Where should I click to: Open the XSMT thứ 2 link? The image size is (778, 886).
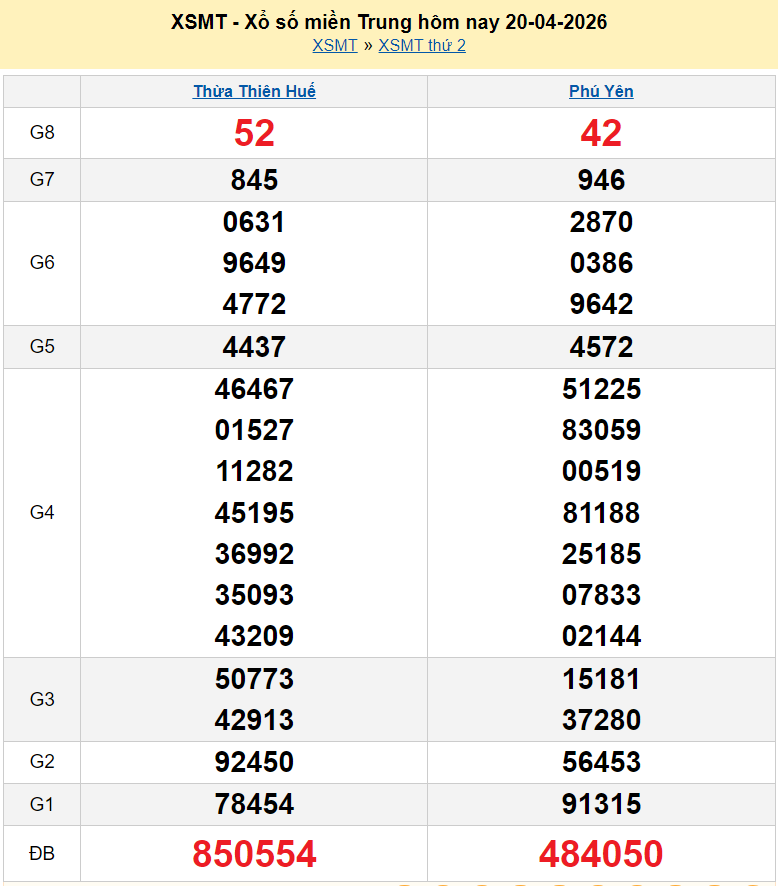422,45
